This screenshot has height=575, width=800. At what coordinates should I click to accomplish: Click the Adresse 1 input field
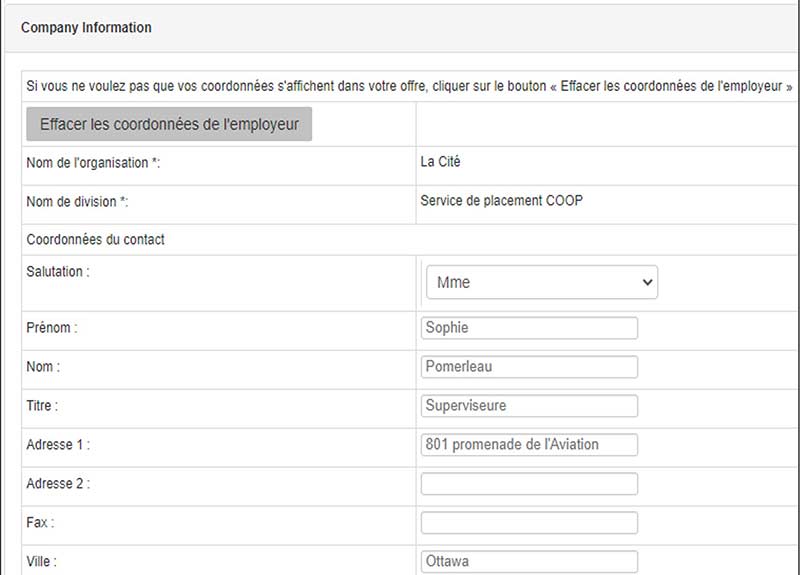click(529, 445)
